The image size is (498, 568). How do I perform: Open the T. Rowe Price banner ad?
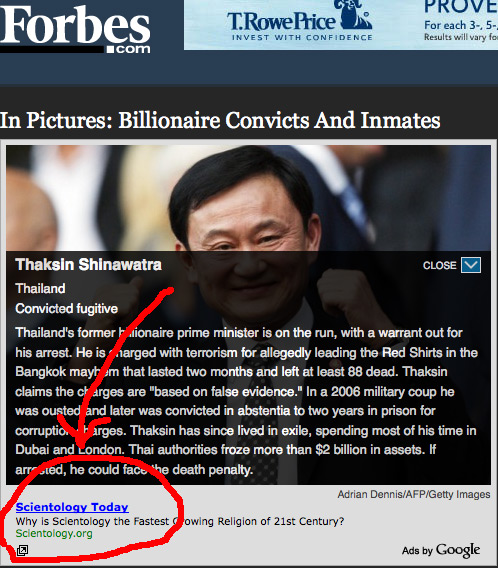pos(341,25)
